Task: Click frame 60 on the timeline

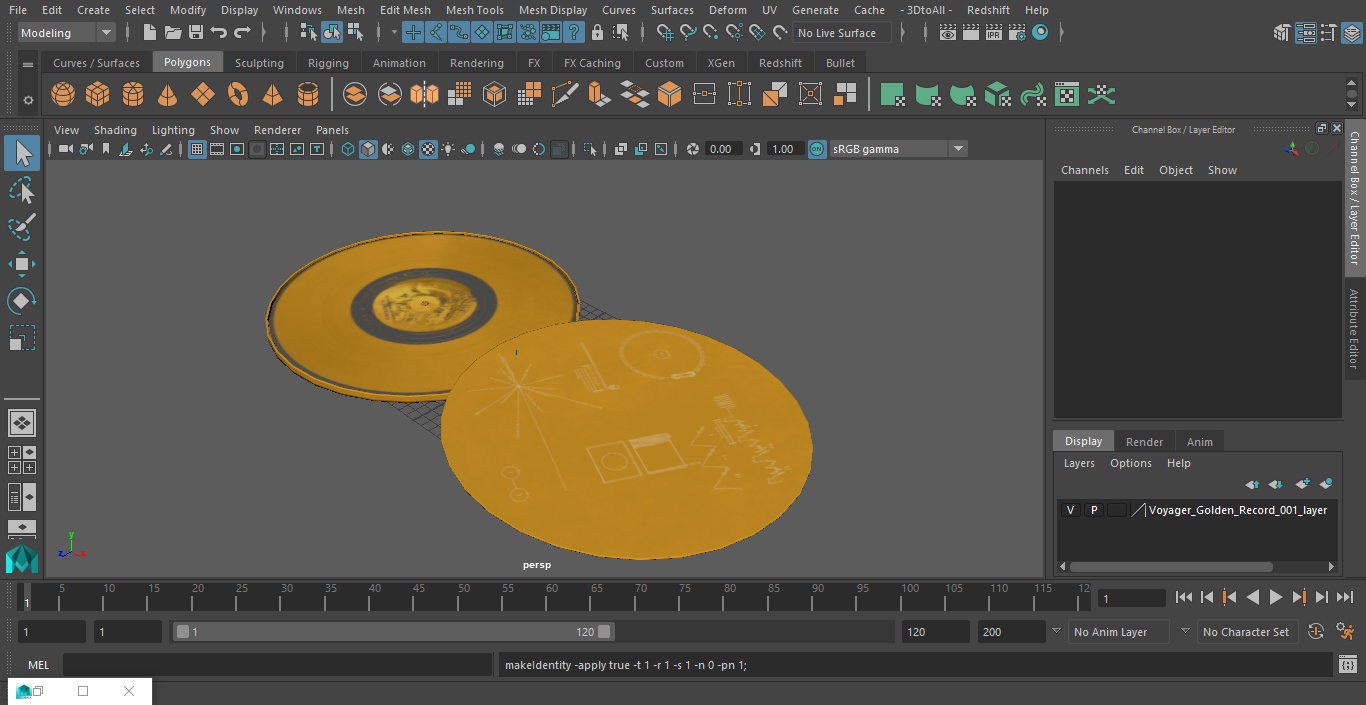Action: (x=552, y=597)
